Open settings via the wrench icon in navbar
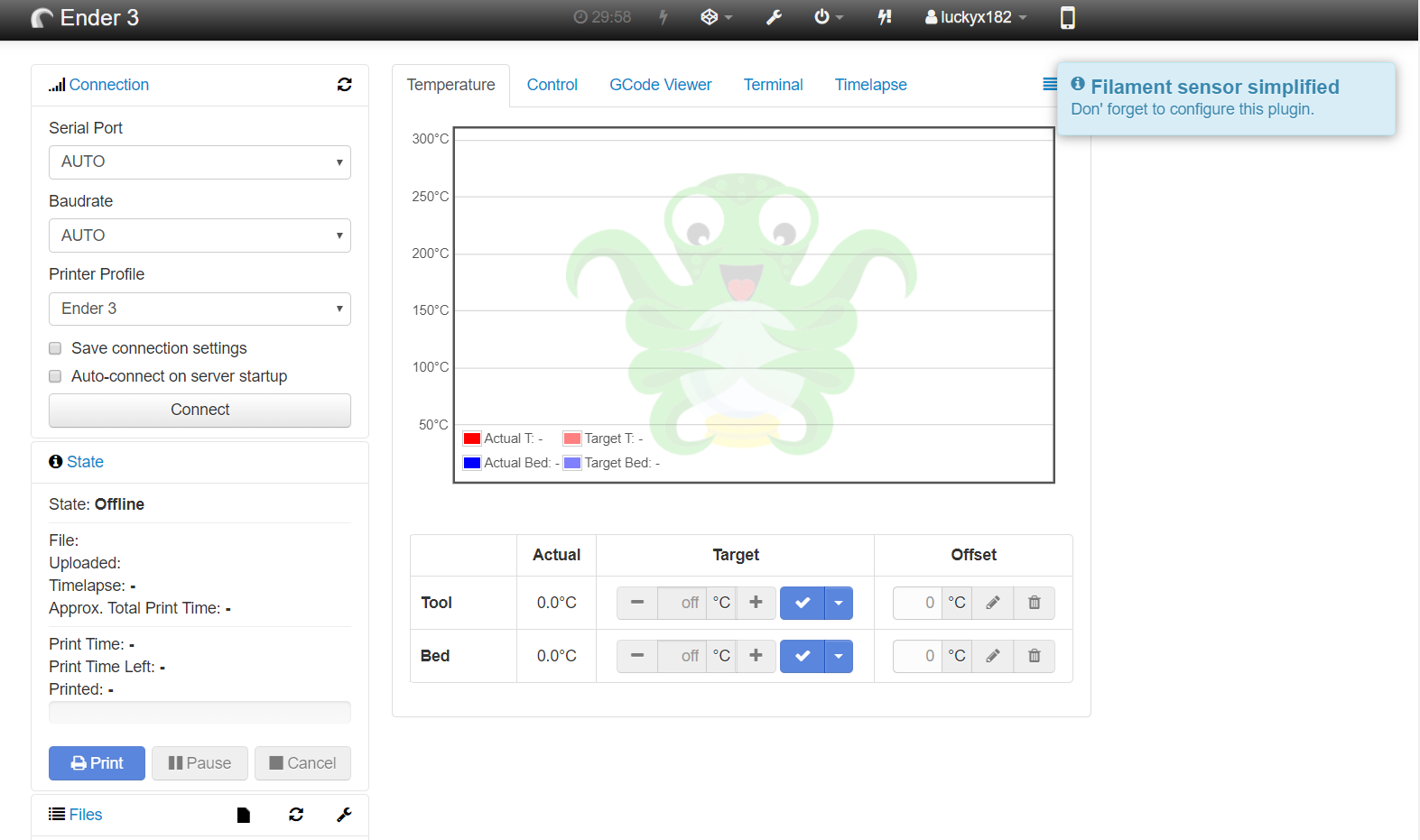The width and height of the screenshot is (1420, 840). coord(774,17)
